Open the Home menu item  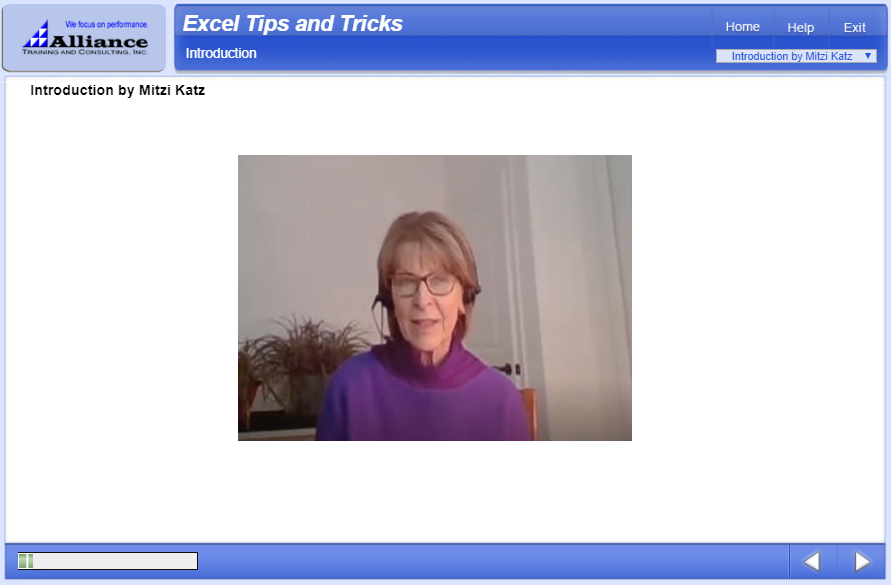742,27
